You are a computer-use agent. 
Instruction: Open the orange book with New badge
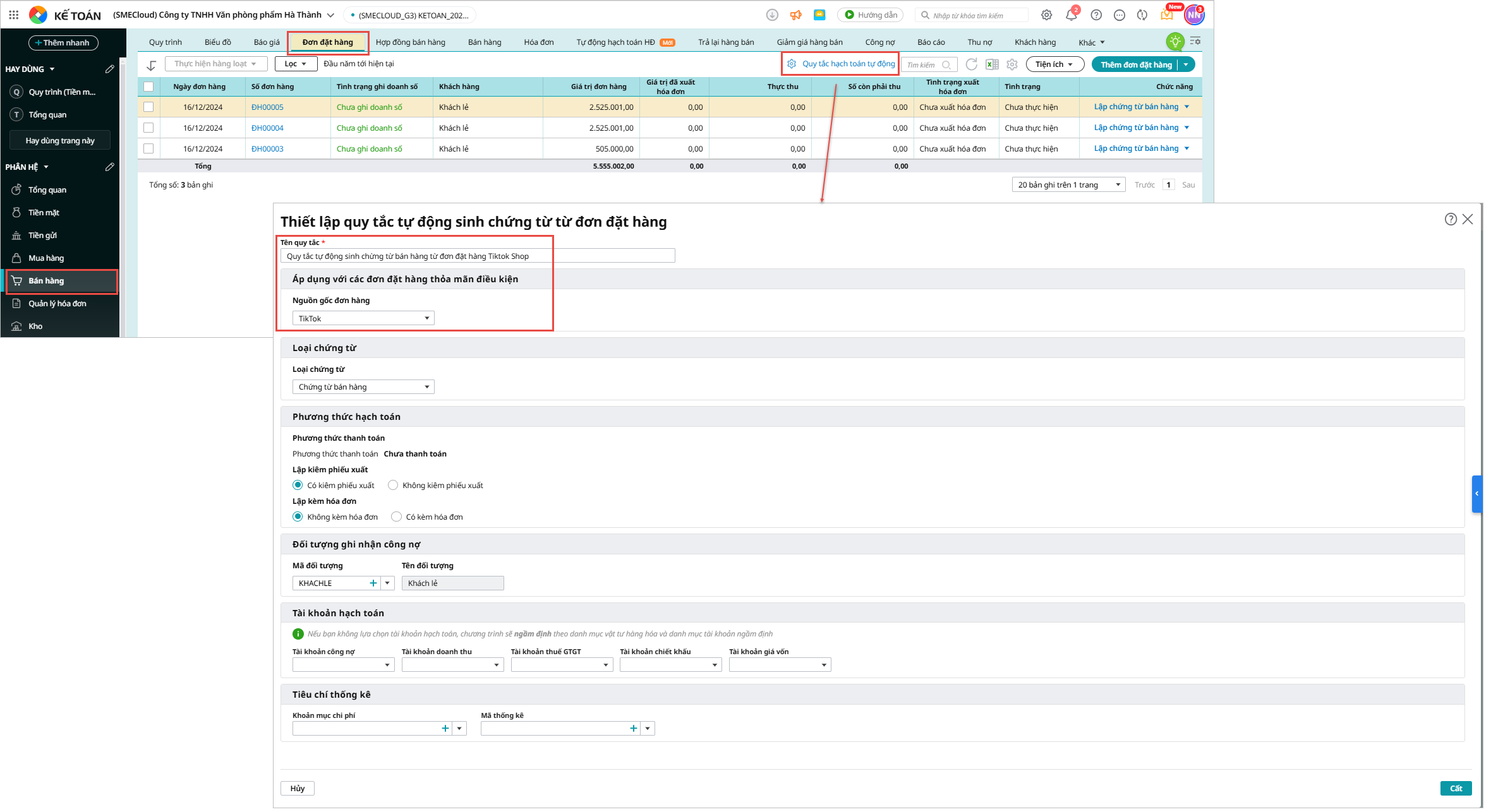(x=1168, y=14)
